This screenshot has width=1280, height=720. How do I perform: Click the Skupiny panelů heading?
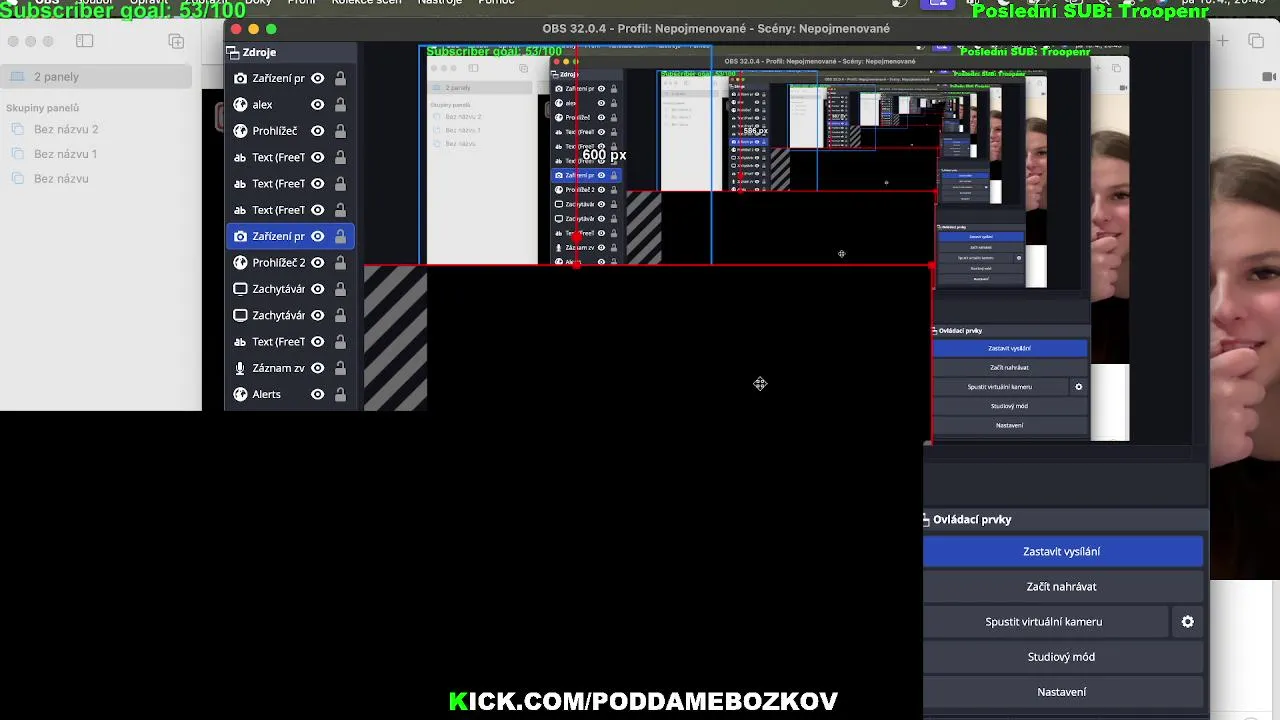[x=42, y=108]
